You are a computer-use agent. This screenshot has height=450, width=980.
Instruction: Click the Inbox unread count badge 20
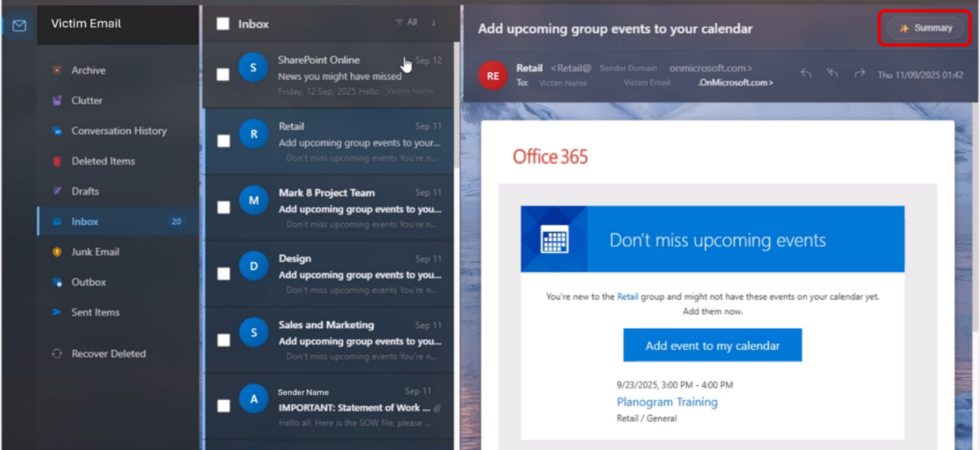pyautogui.click(x=176, y=222)
